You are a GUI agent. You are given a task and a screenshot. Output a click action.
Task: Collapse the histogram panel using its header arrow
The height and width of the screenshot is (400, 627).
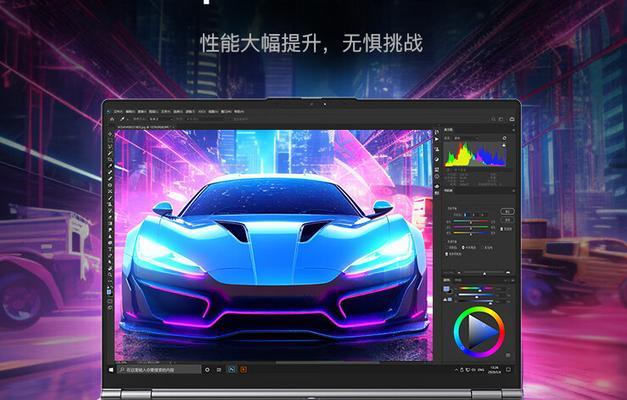pyautogui.click(x=514, y=130)
